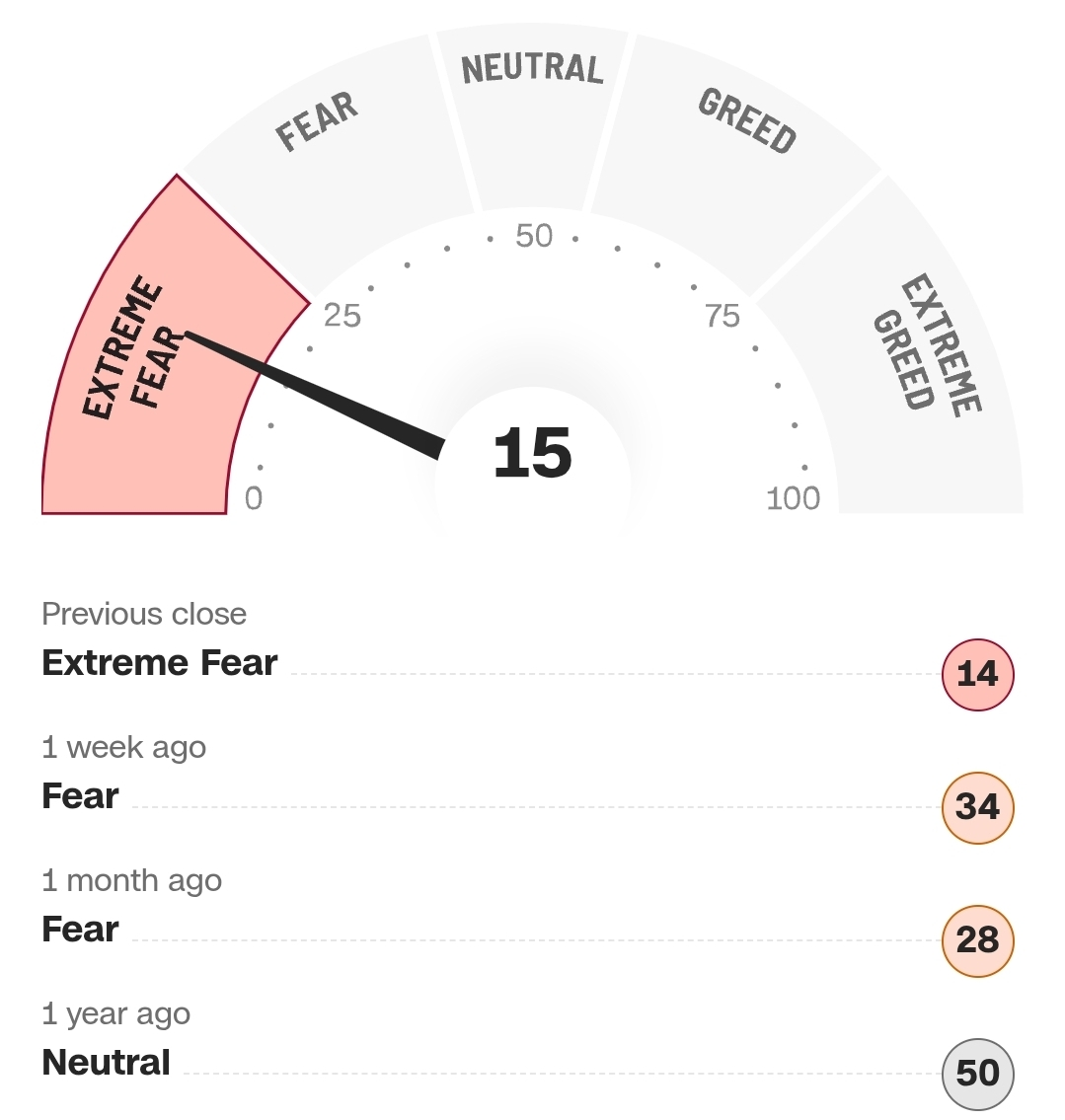Click the 0 tick label on the gauge

point(254,498)
